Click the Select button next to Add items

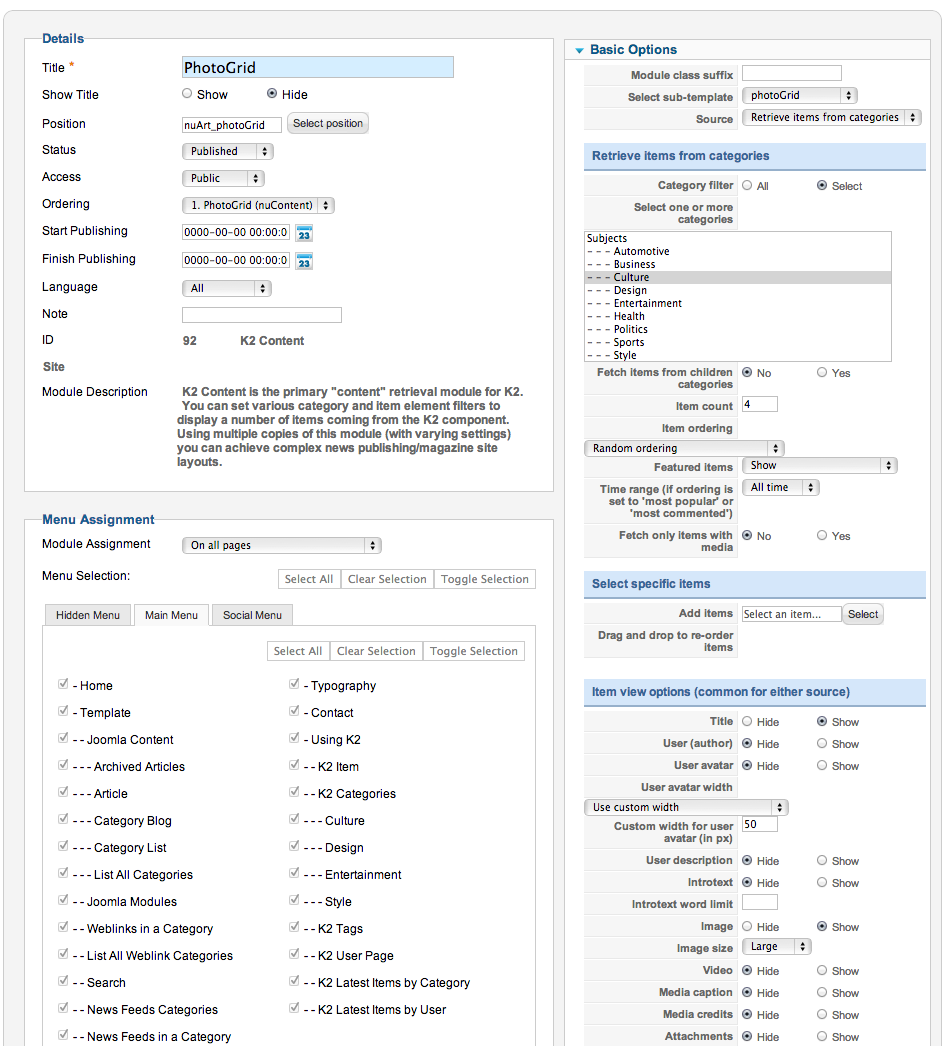click(863, 614)
